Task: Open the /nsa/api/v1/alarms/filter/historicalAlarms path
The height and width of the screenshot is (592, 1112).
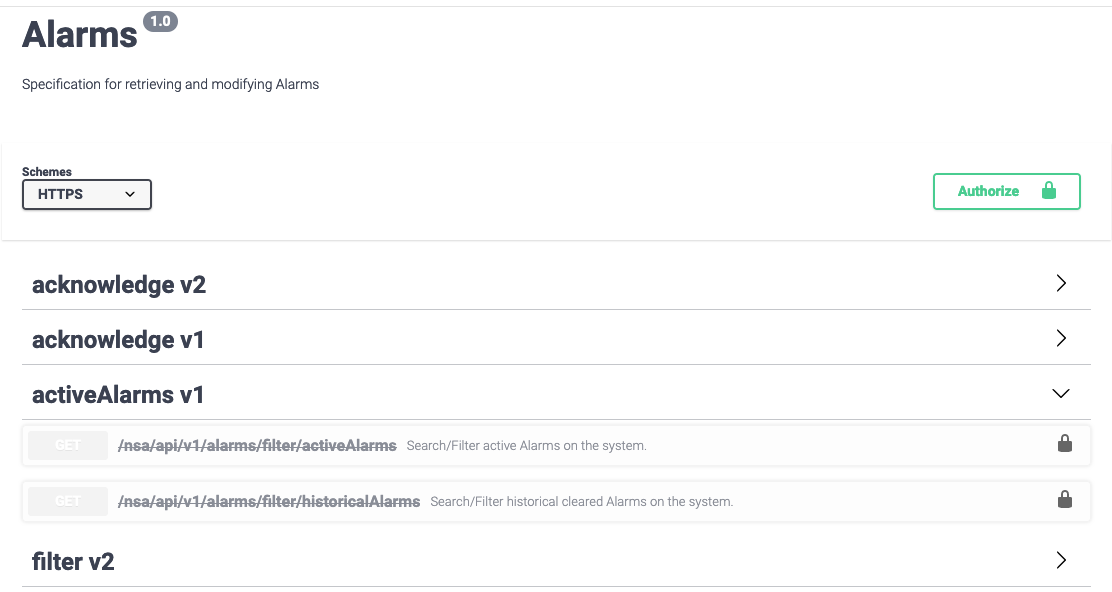Action: [269, 501]
